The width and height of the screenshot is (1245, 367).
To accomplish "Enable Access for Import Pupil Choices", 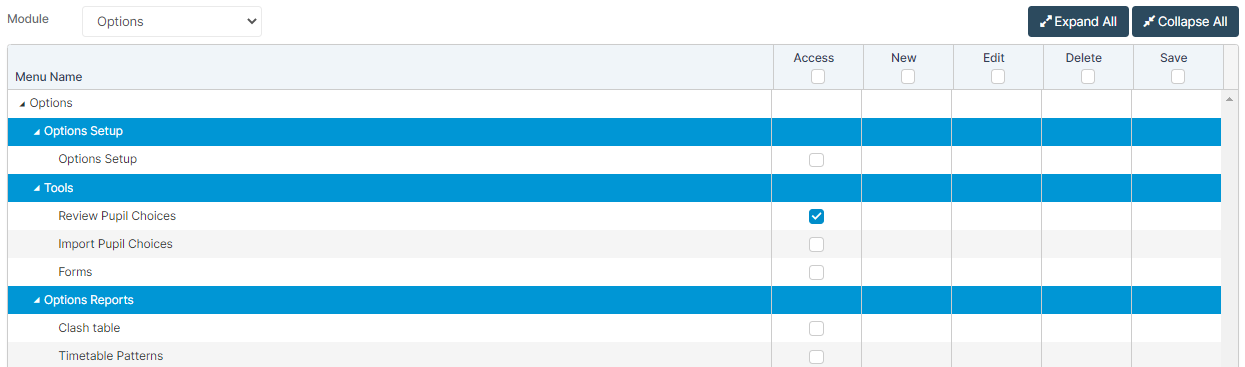I will [816, 244].
